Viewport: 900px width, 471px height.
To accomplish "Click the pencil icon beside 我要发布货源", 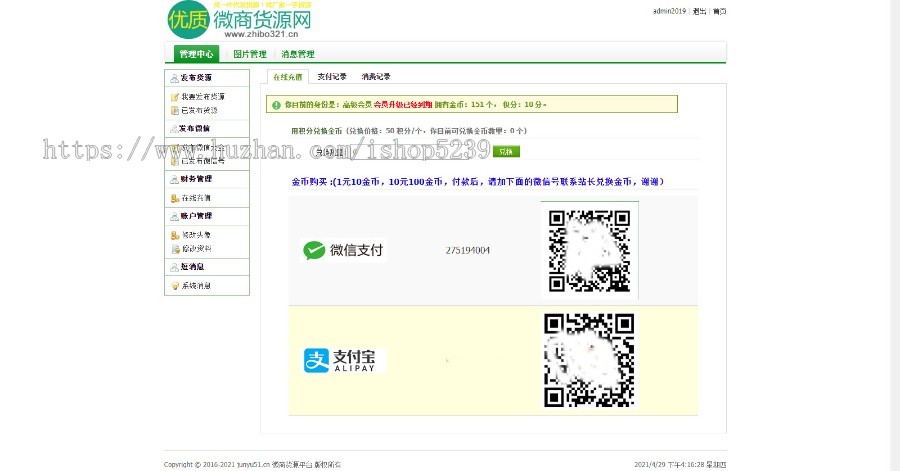I will click(x=174, y=97).
